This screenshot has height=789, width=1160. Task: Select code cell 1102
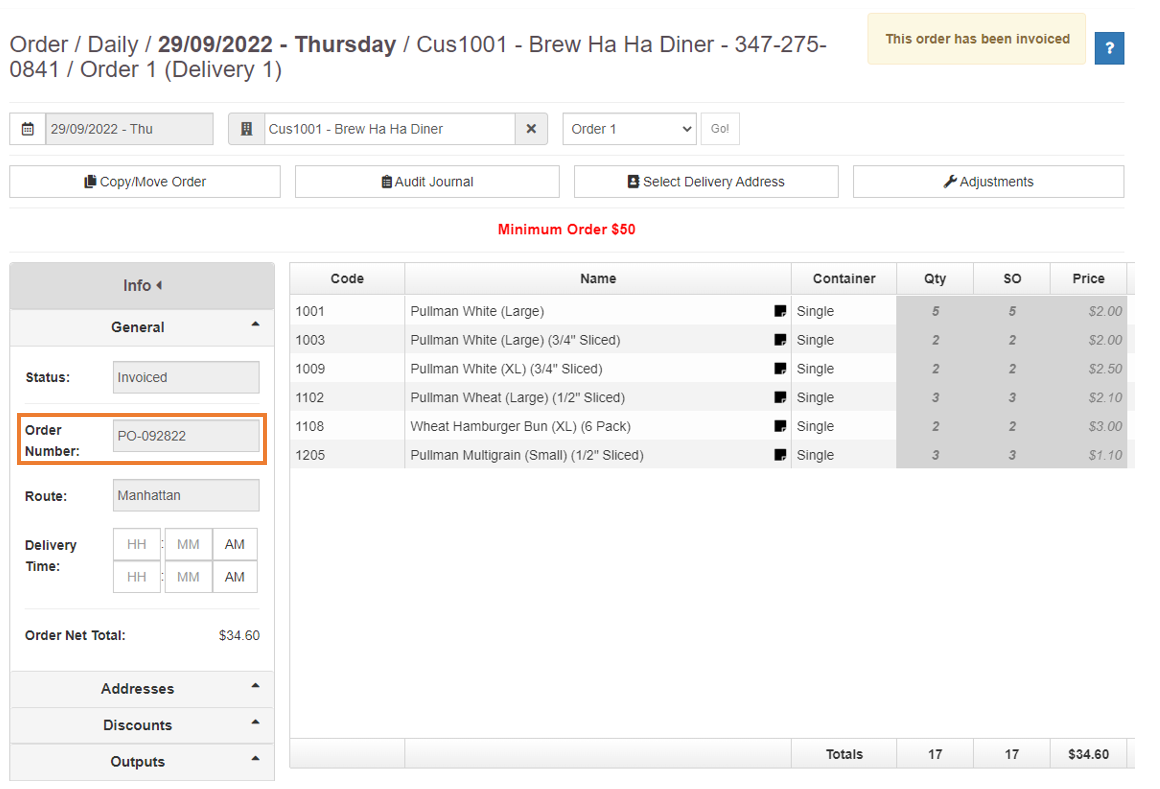click(x=347, y=398)
